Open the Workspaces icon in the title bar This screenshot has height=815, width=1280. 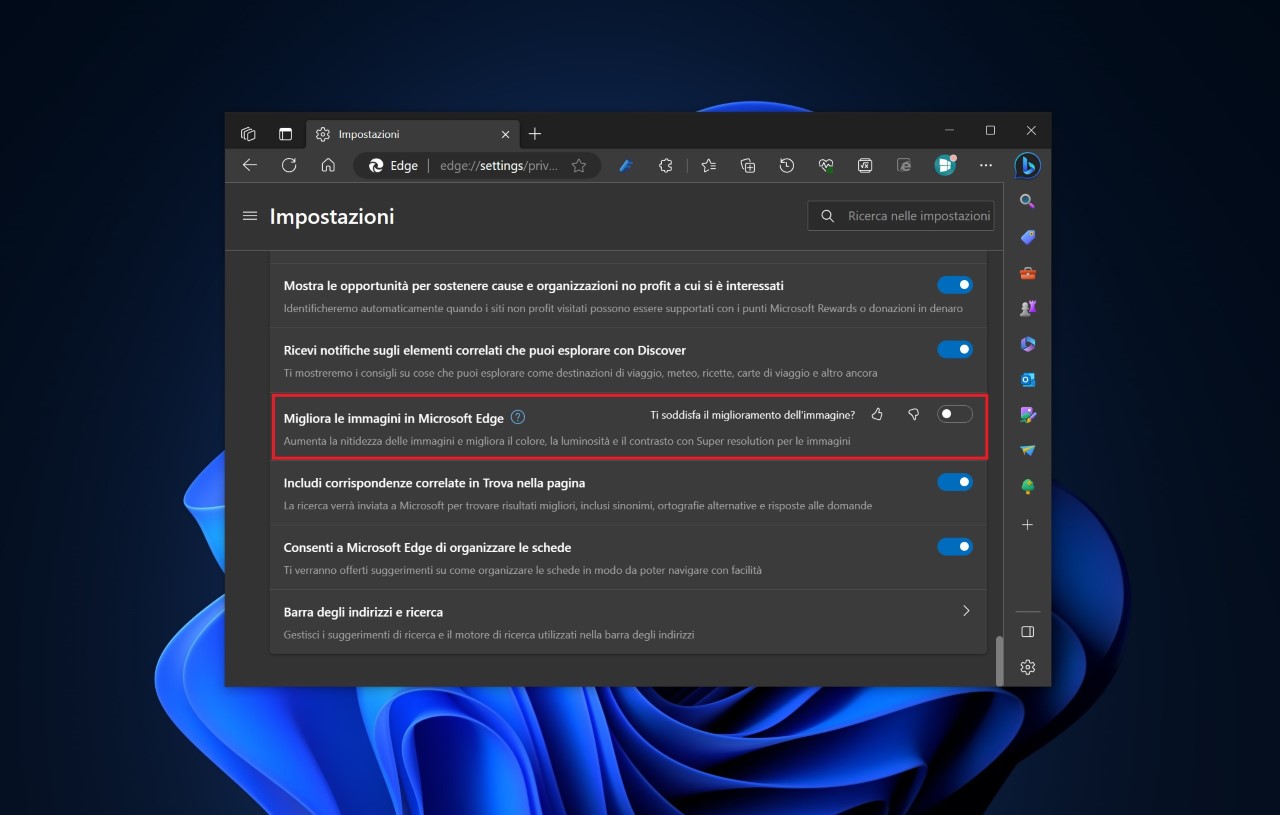(x=248, y=134)
